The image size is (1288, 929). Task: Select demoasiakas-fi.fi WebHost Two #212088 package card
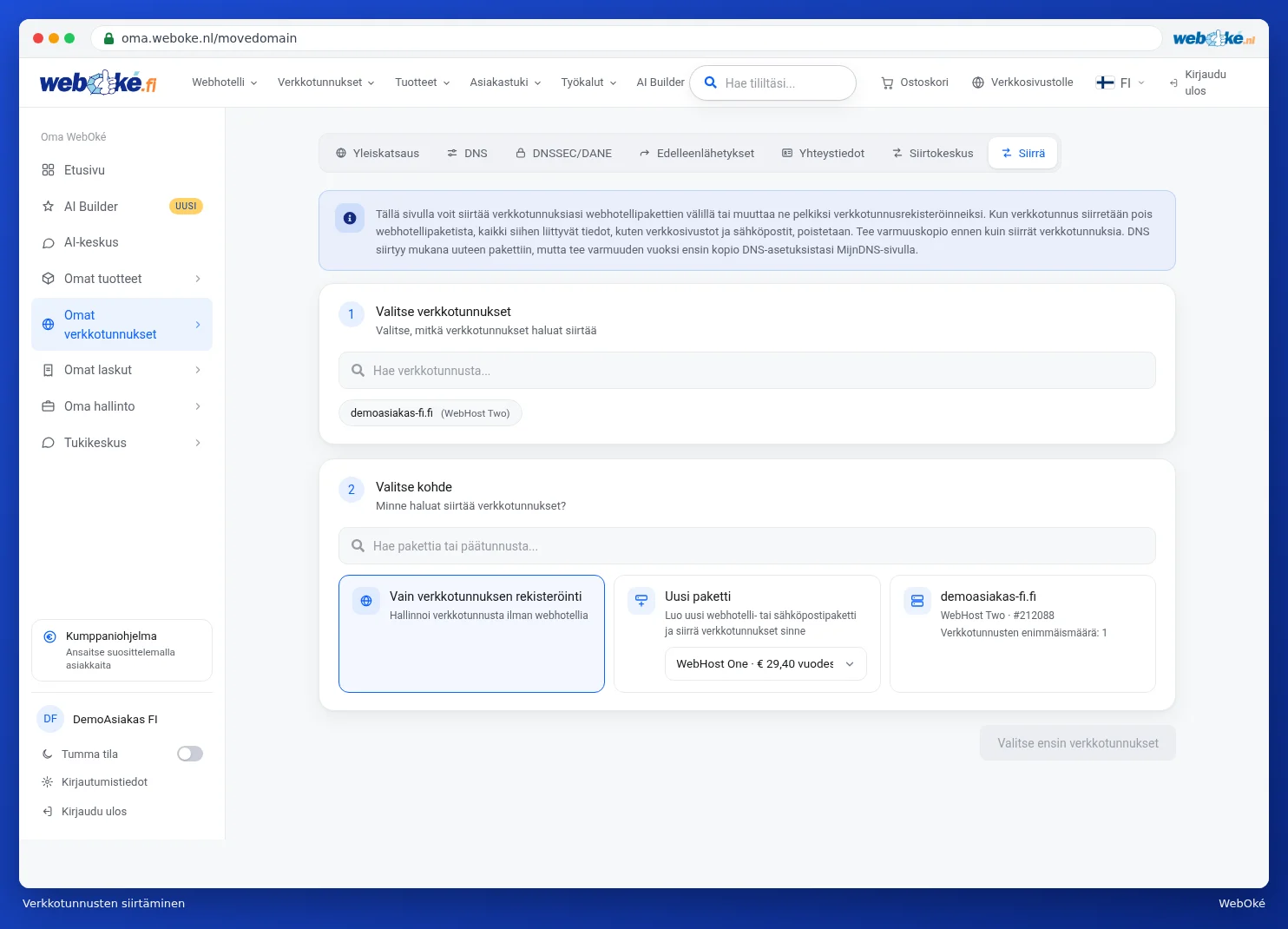coord(1022,634)
